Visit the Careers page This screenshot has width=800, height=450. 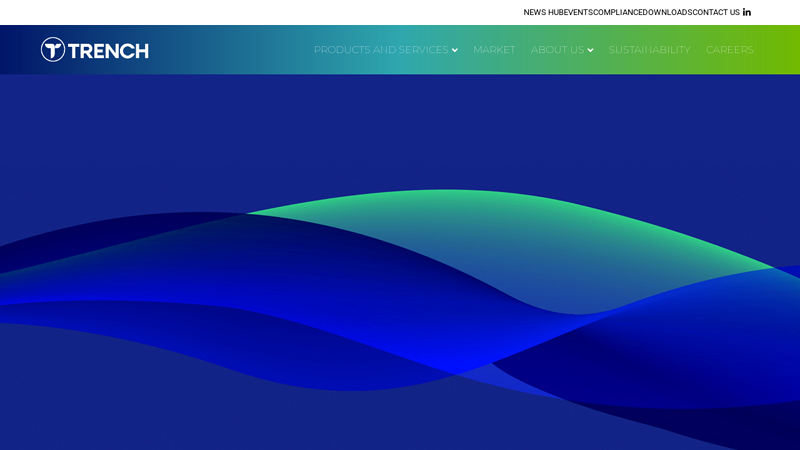click(729, 50)
